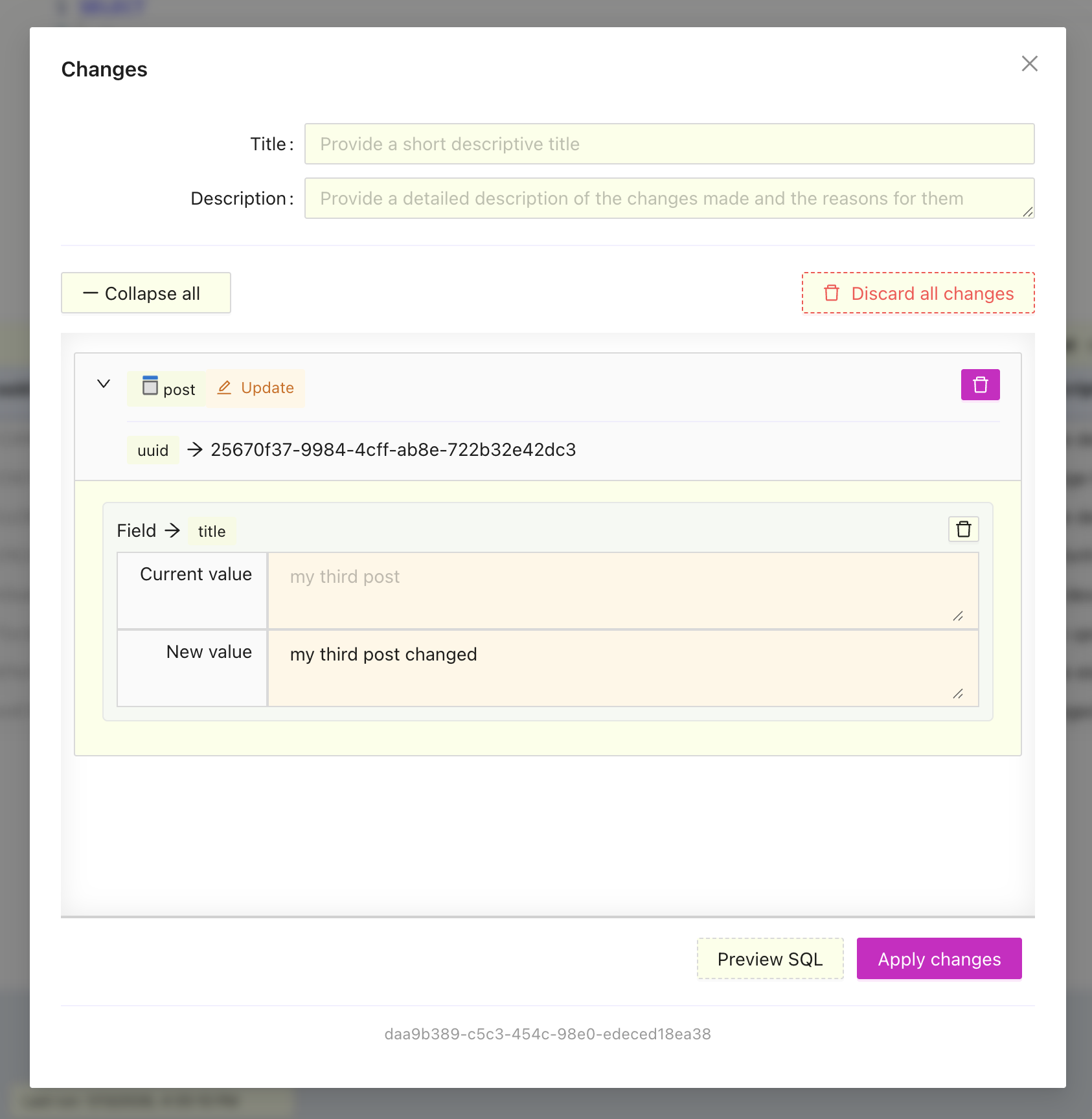
Task: Remove the title field change via trash icon
Action: pos(963,530)
